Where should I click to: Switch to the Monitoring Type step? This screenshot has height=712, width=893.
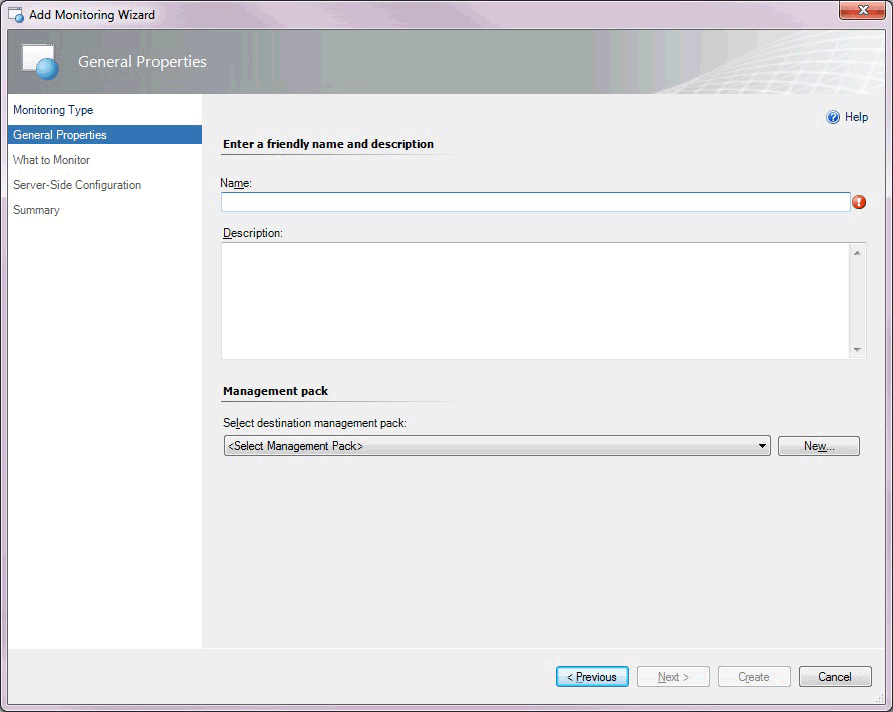tap(53, 110)
